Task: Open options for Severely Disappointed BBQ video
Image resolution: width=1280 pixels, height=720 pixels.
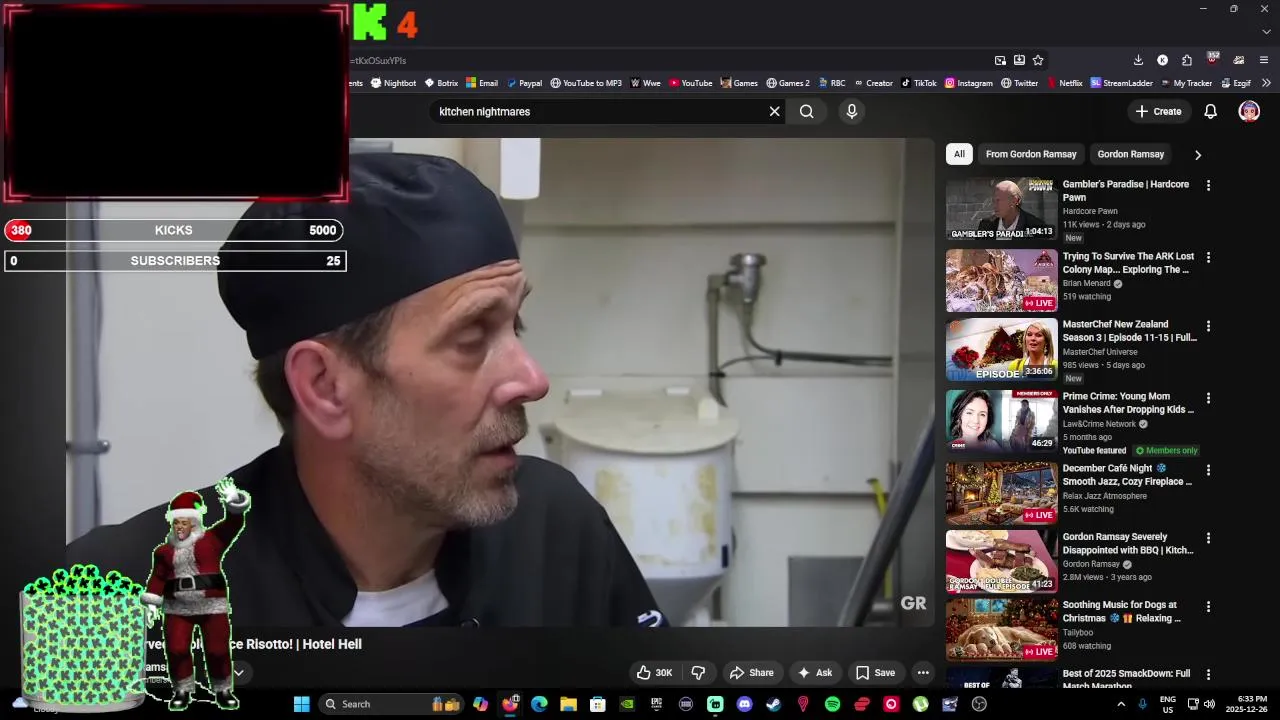Action: [1208, 538]
